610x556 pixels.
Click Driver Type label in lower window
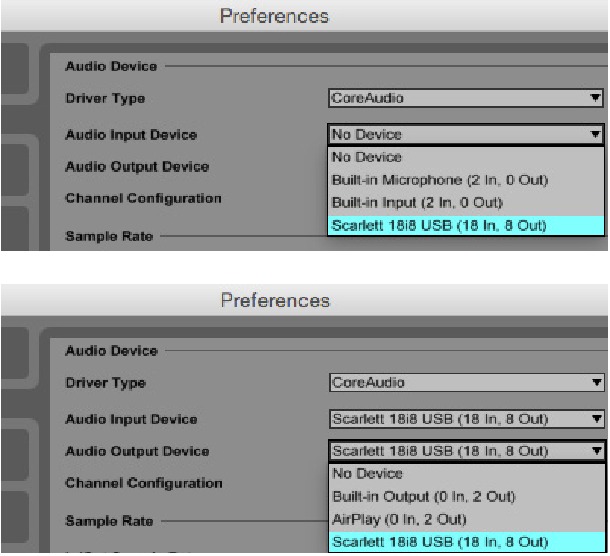tap(105, 383)
